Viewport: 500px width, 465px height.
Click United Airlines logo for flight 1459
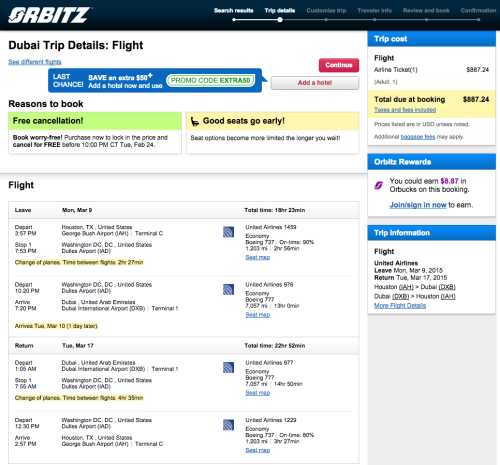pos(228,232)
